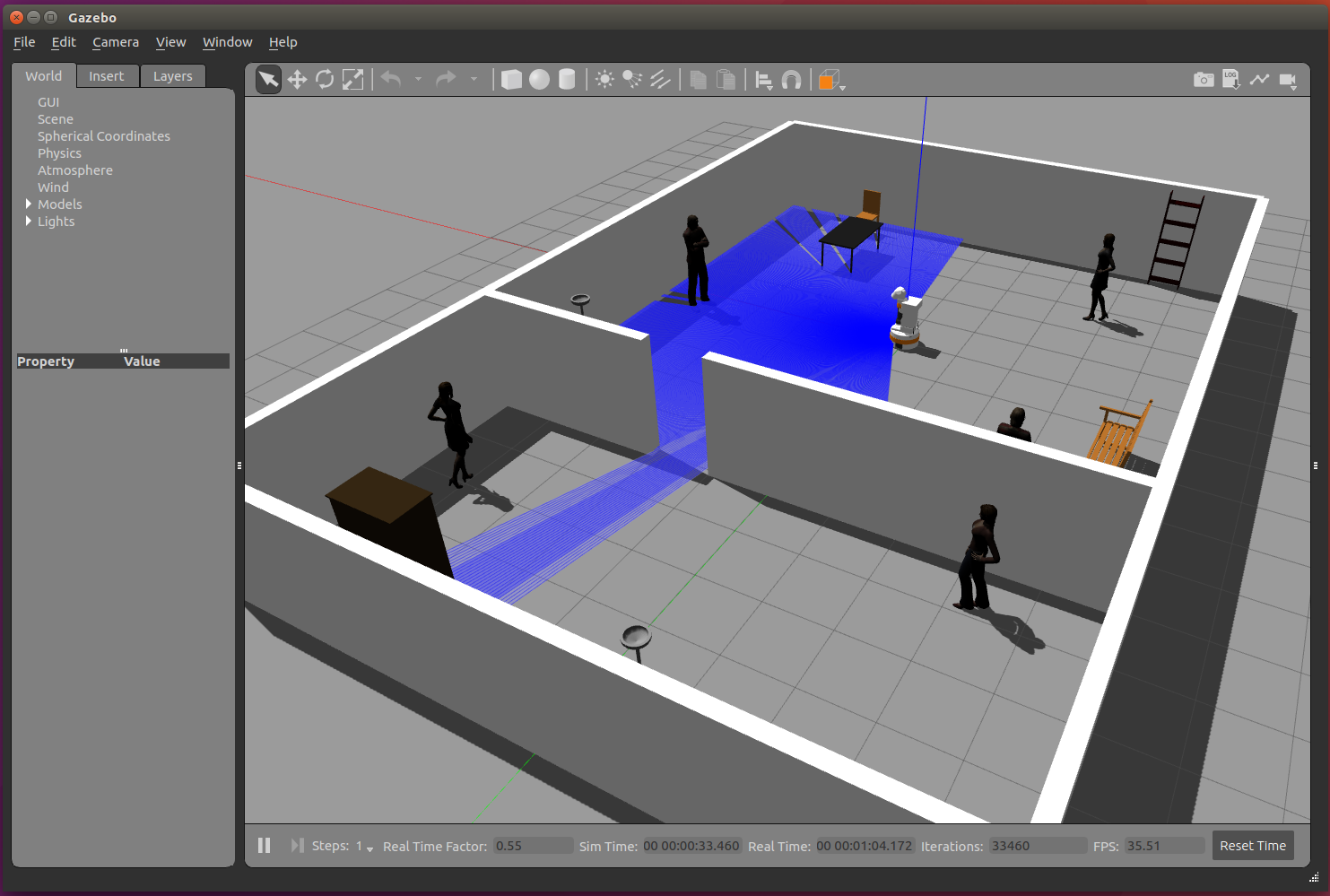
Task: Toggle selection mode arrow tool
Action: 268,80
